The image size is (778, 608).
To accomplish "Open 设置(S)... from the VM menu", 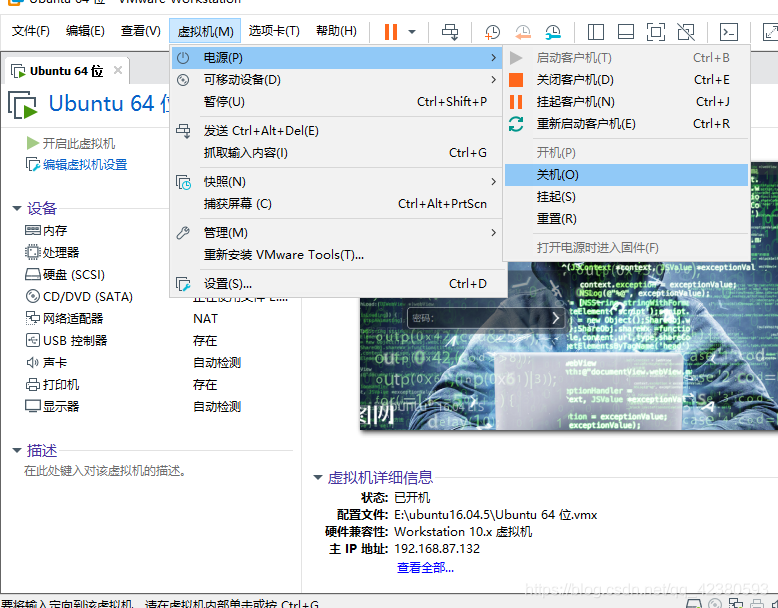I will coord(337,283).
